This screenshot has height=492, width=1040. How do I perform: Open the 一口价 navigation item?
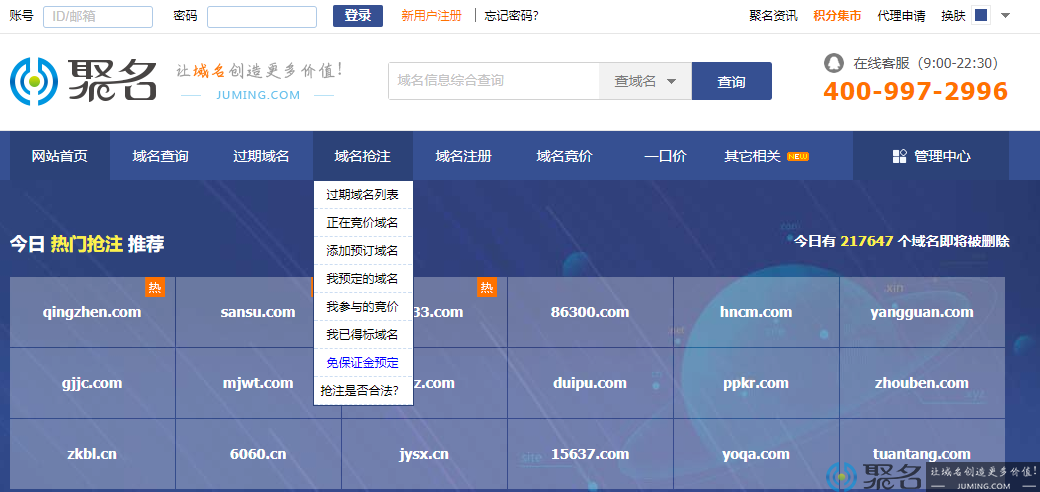[665, 156]
